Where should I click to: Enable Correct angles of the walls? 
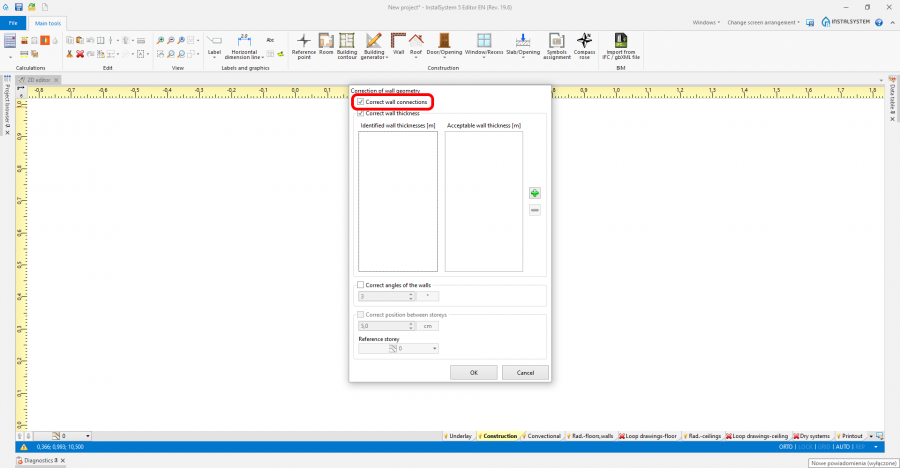tap(361, 285)
